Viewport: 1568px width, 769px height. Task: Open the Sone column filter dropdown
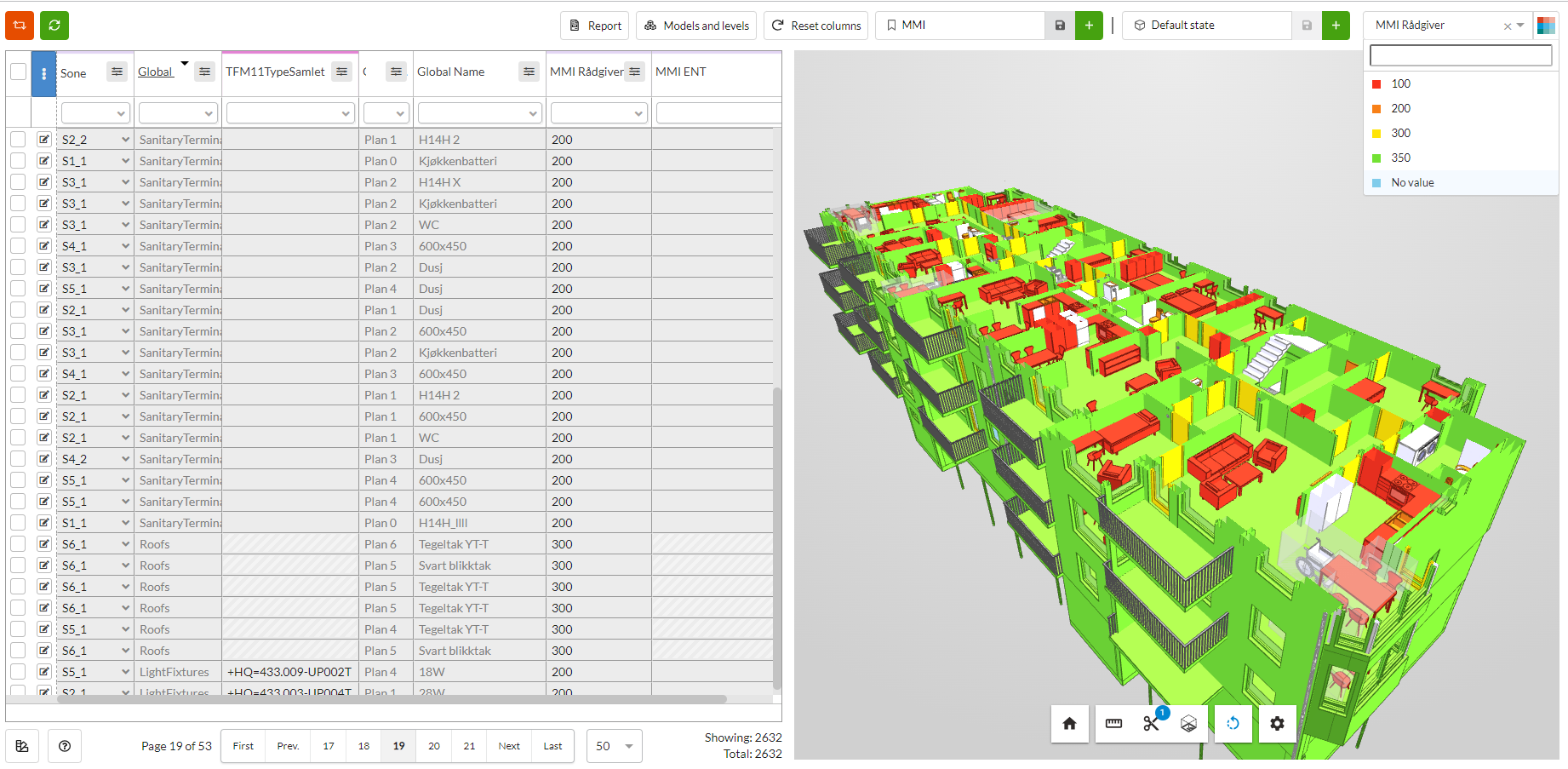coord(94,113)
